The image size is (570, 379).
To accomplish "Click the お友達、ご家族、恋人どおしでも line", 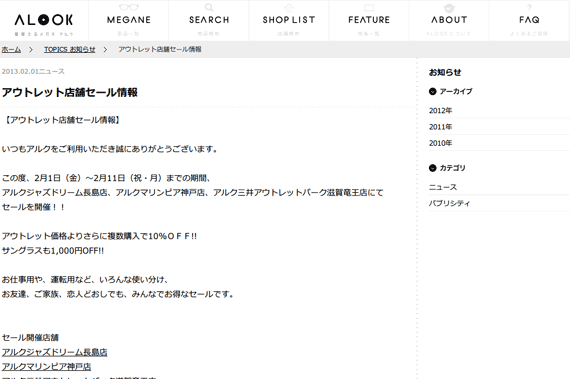I will [118, 294].
